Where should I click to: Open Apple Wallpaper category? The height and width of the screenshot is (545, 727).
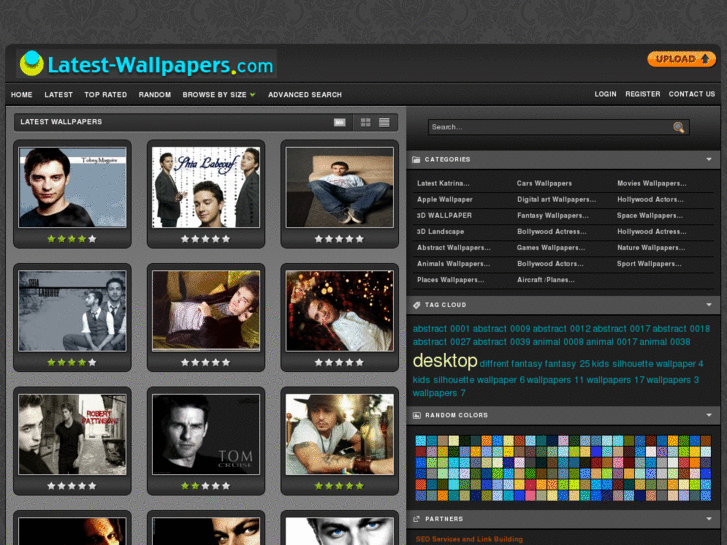(445, 199)
